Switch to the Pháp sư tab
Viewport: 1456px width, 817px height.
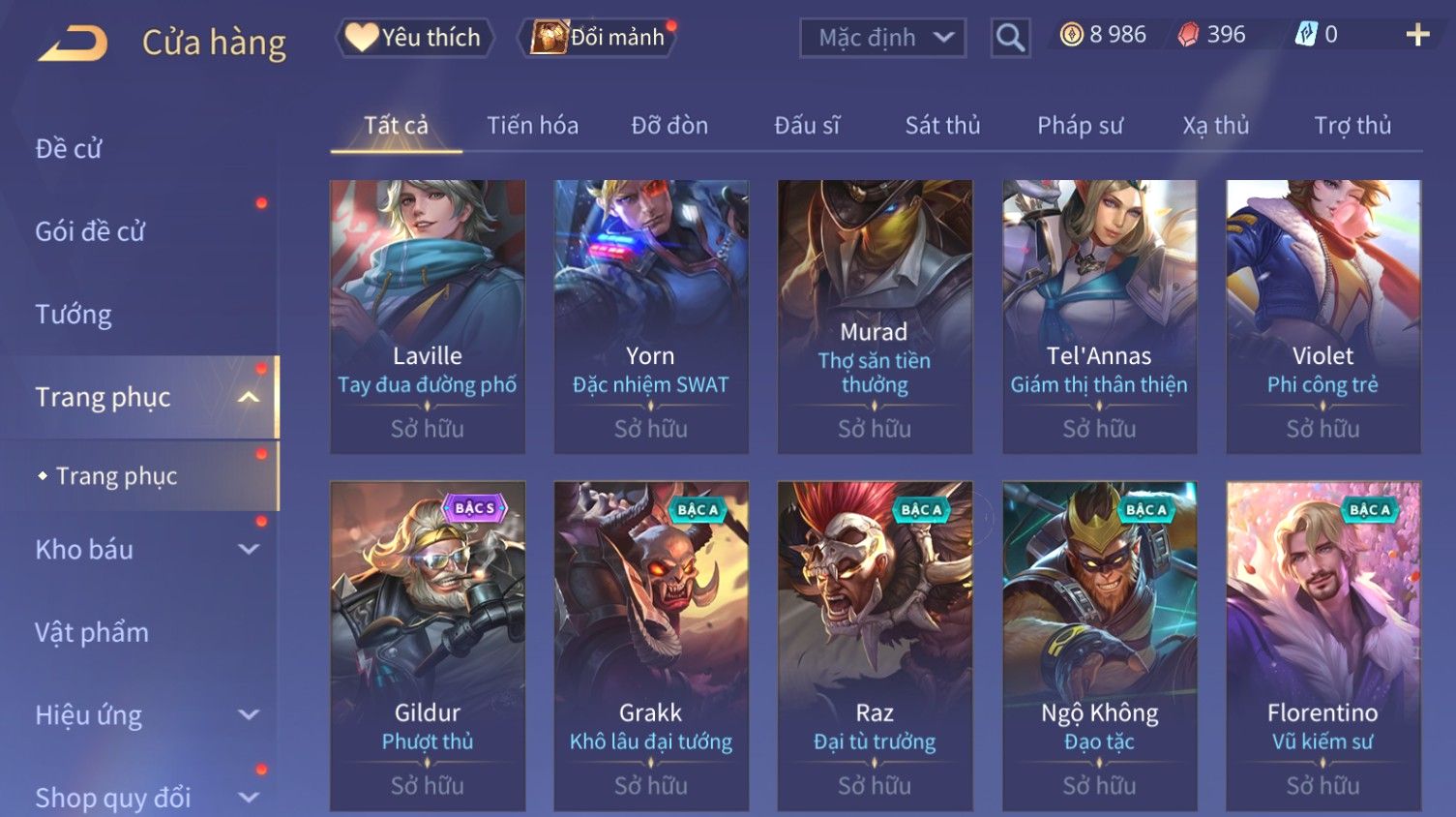pyautogui.click(x=1080, y=125)
